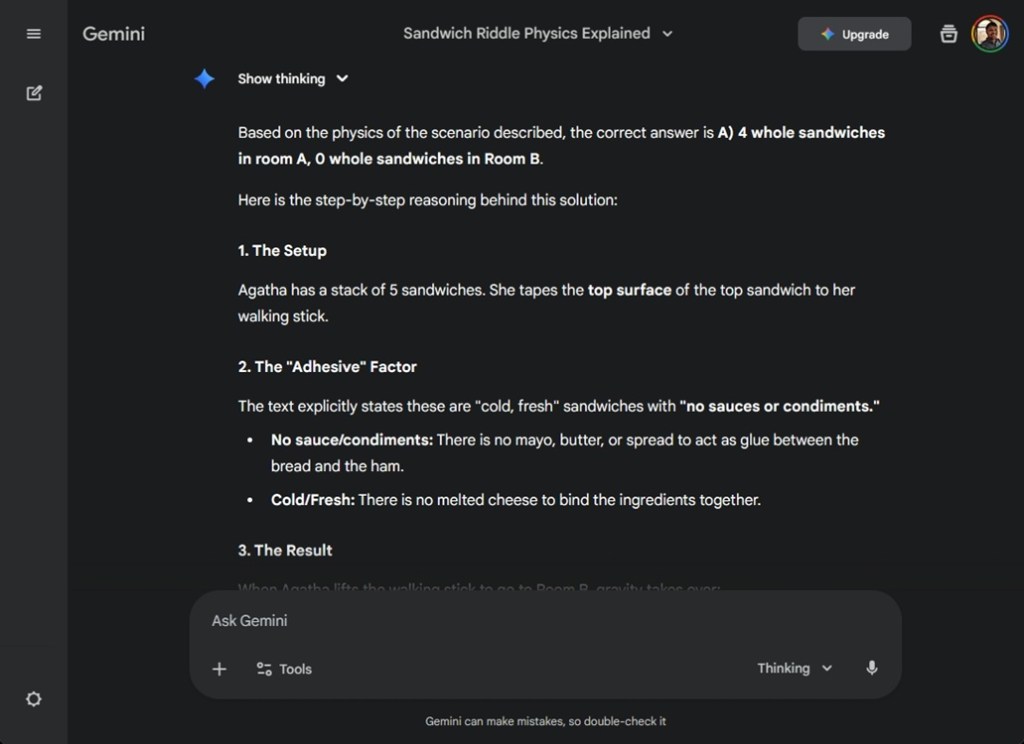Open your Google account profile avatar

tap(991, 33)
